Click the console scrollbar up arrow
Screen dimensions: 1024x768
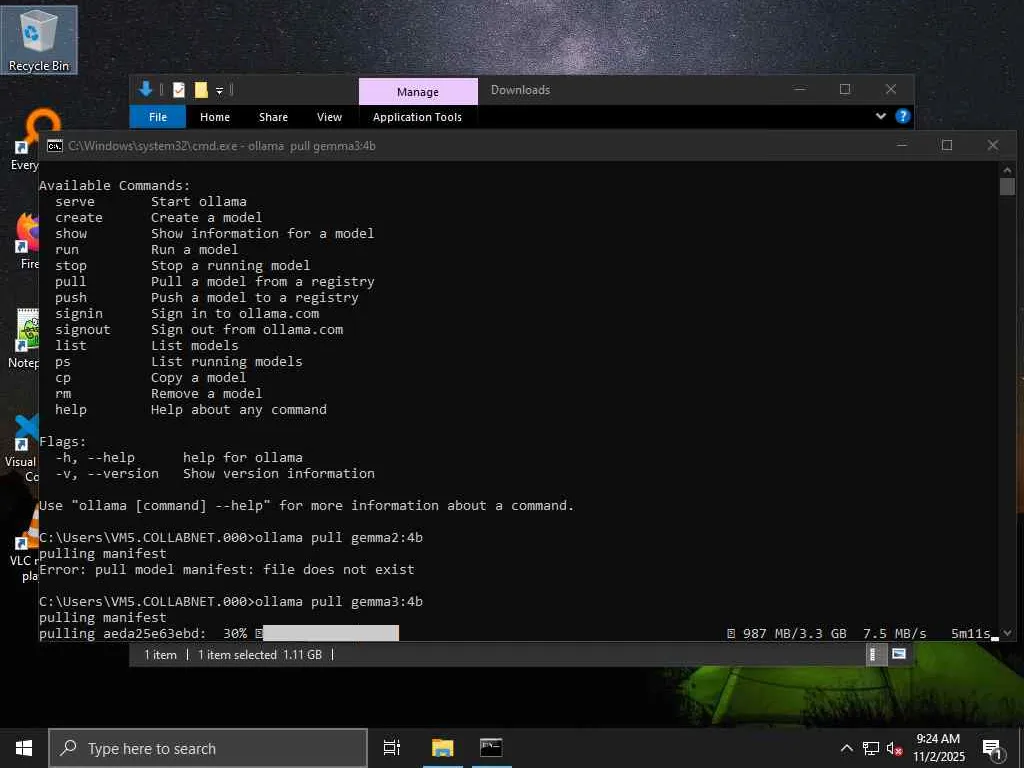click(x=1007, y=170)
